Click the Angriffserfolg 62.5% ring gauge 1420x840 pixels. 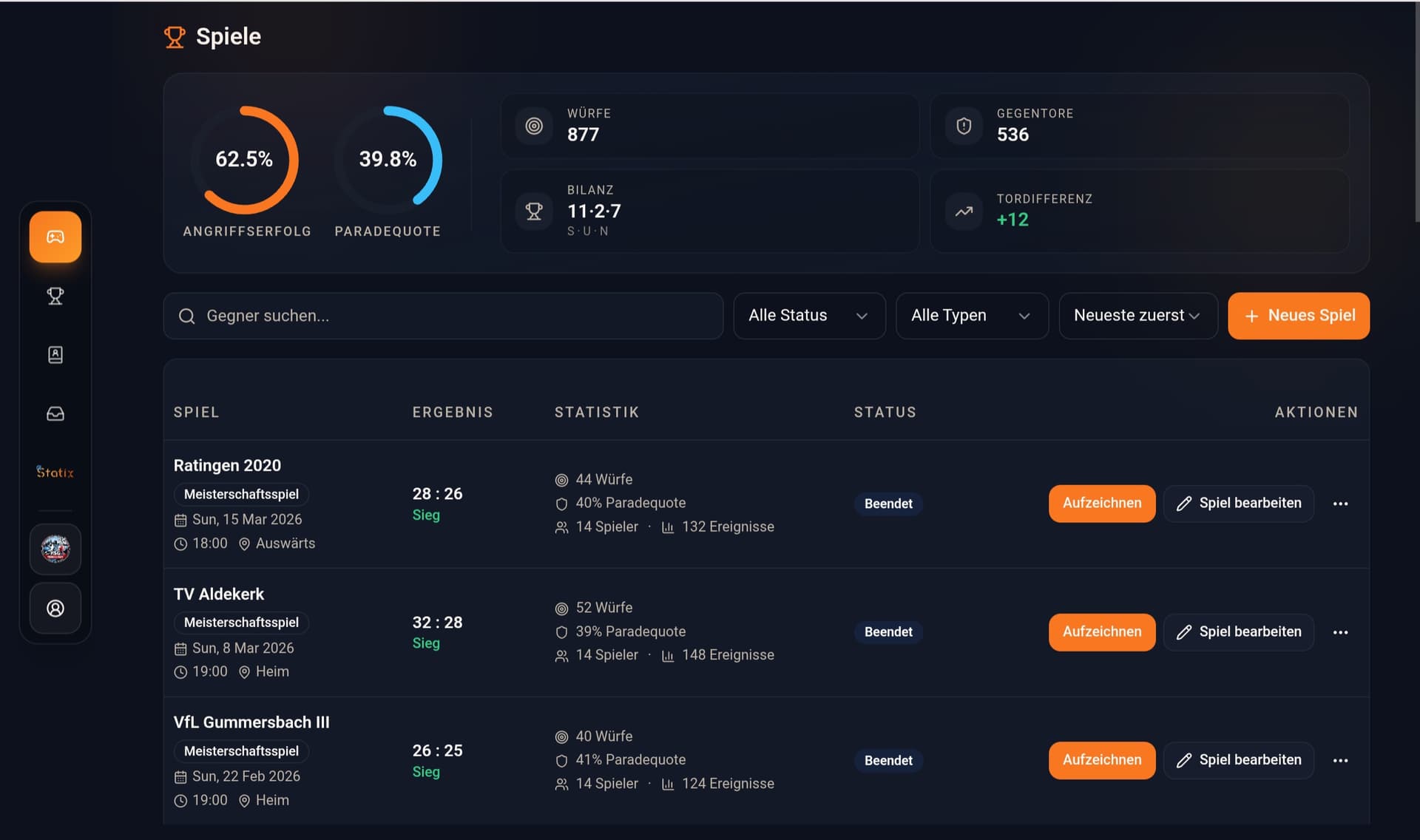tap(244, 160)
